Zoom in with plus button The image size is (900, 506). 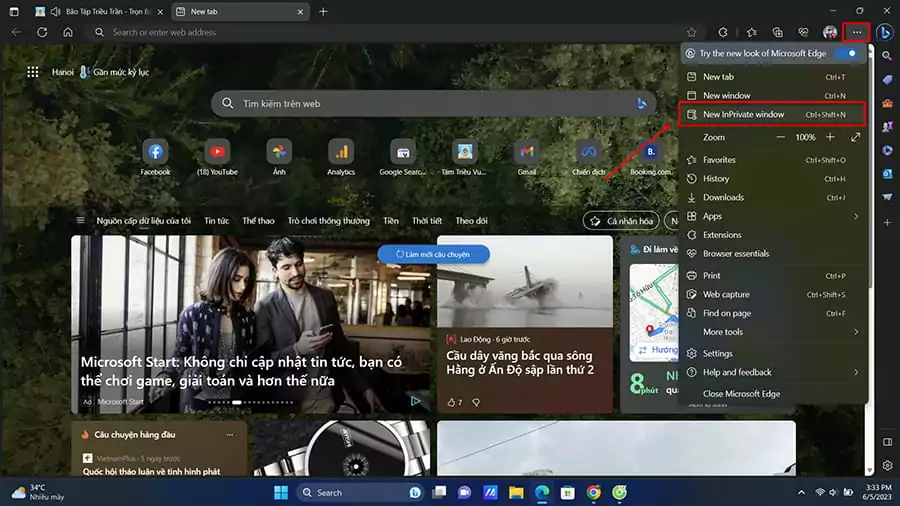(830, 137)
